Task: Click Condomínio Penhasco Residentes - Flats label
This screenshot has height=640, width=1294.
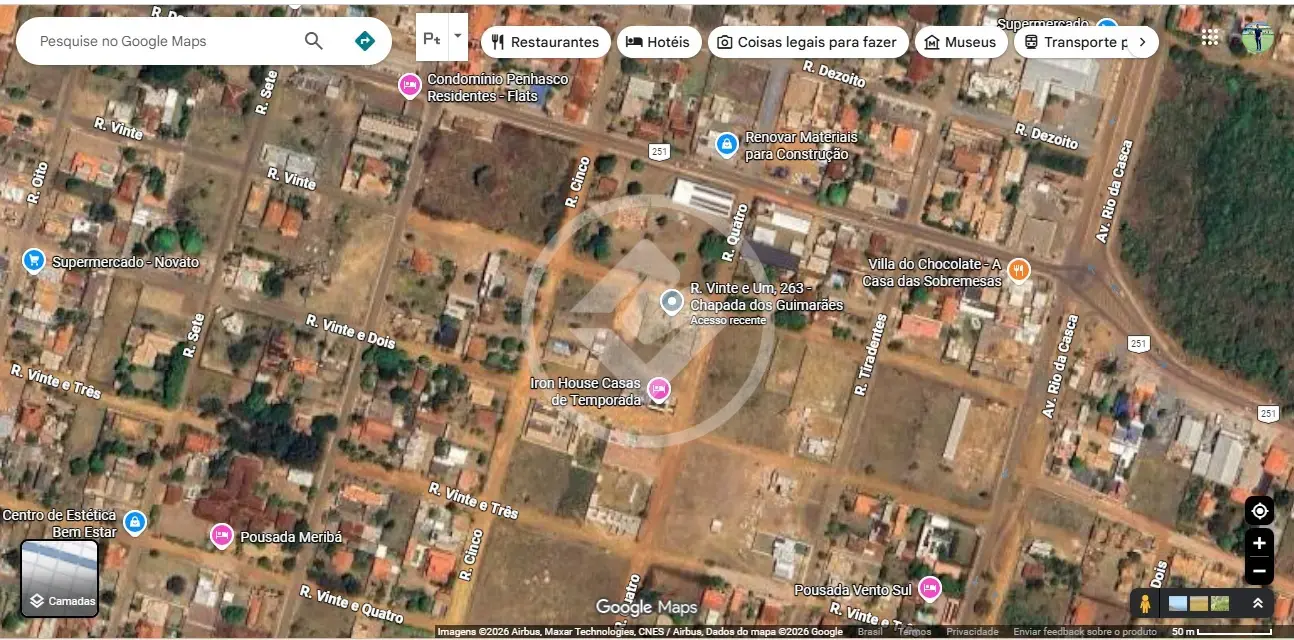Action: (498, 87)
